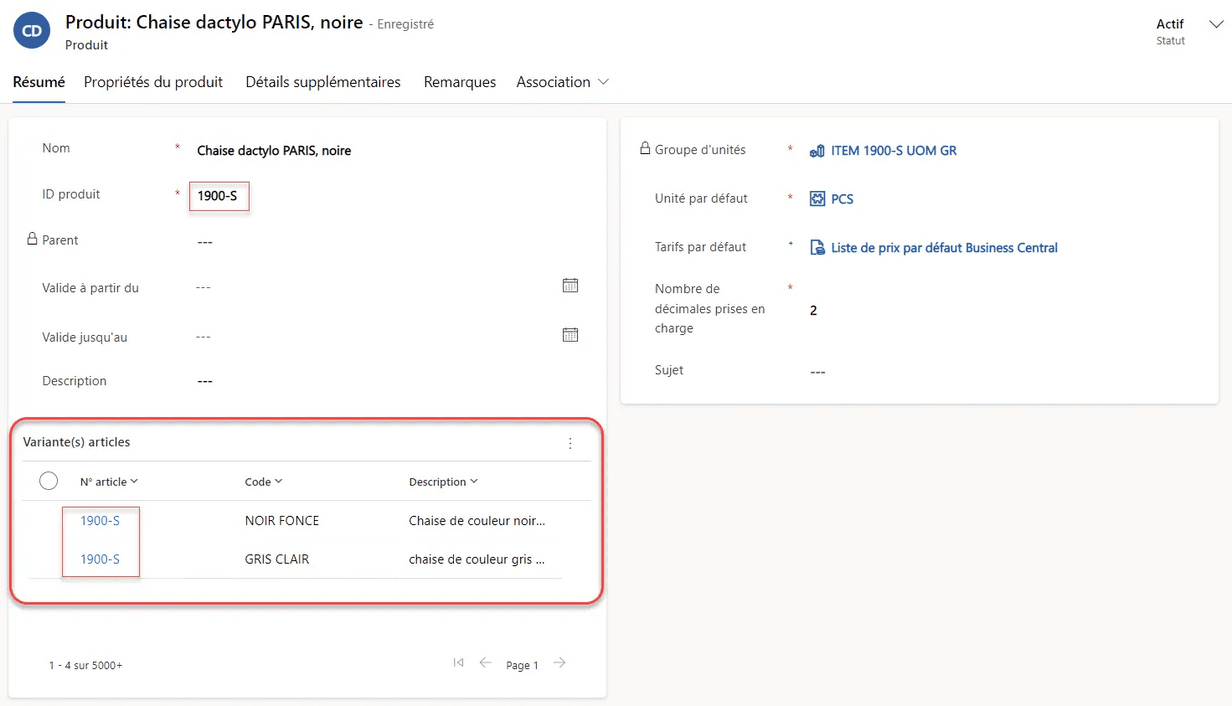Switch to Propriétés du produit tab
Viewport: 1232px width, 706px height.
point(153,82)
